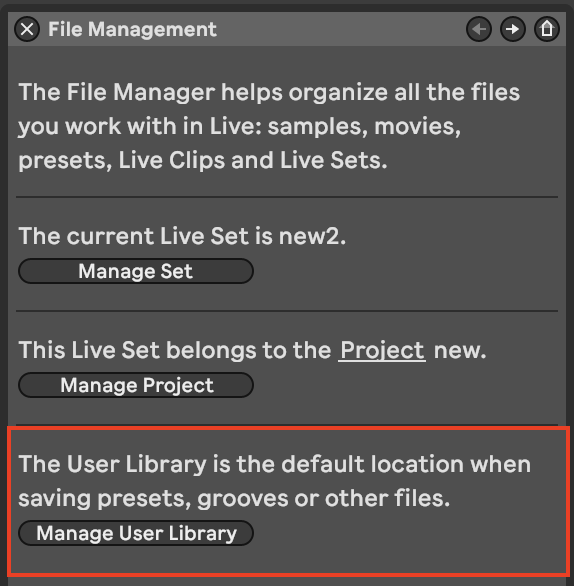This screenshot has width=574, height=586.
Task: Go forward with the right arrow icon
Action: click(513, 29)
